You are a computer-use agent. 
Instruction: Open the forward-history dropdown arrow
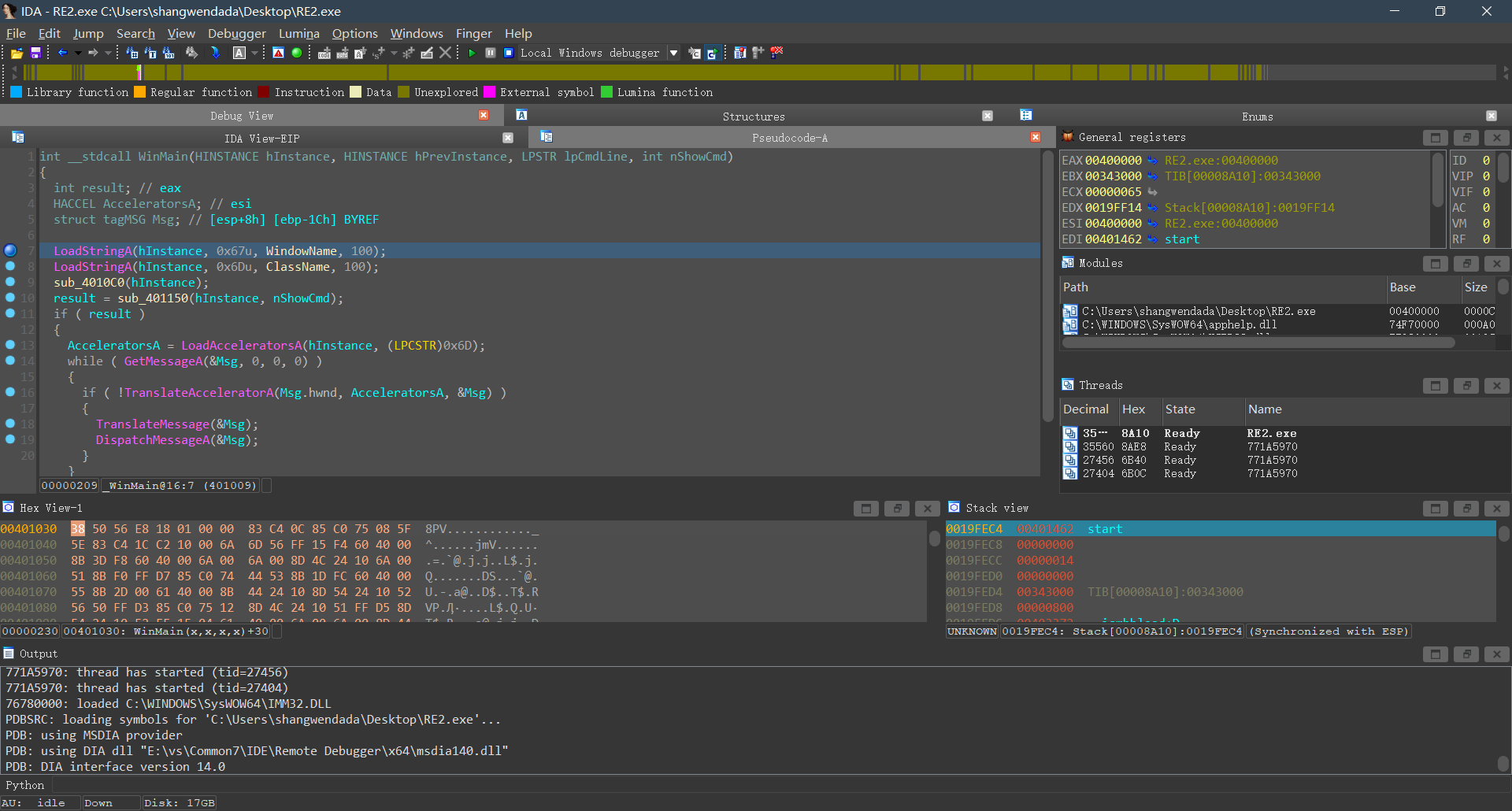tap(108, 53)
